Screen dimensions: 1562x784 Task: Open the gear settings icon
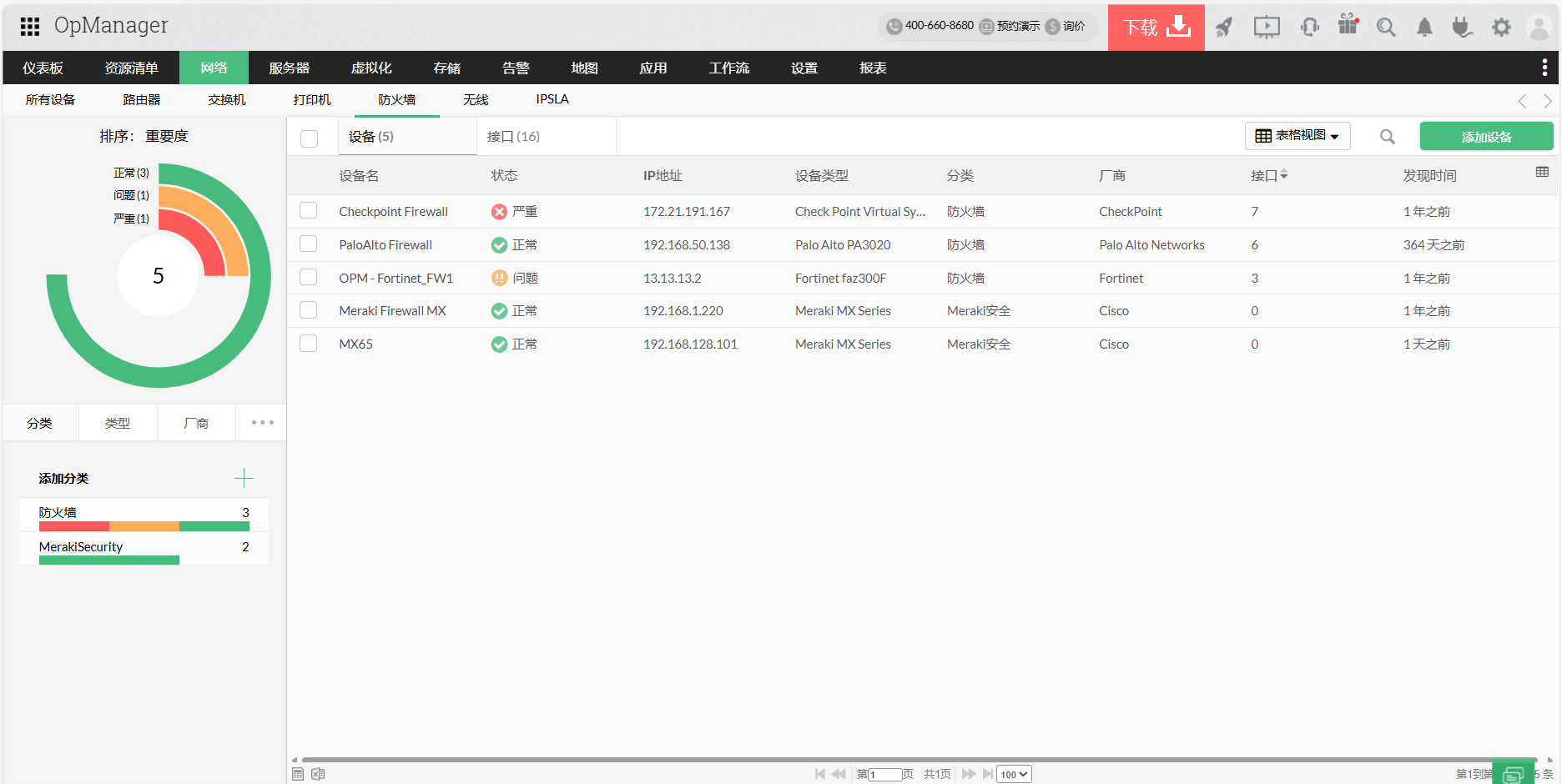pos(1501,28)
